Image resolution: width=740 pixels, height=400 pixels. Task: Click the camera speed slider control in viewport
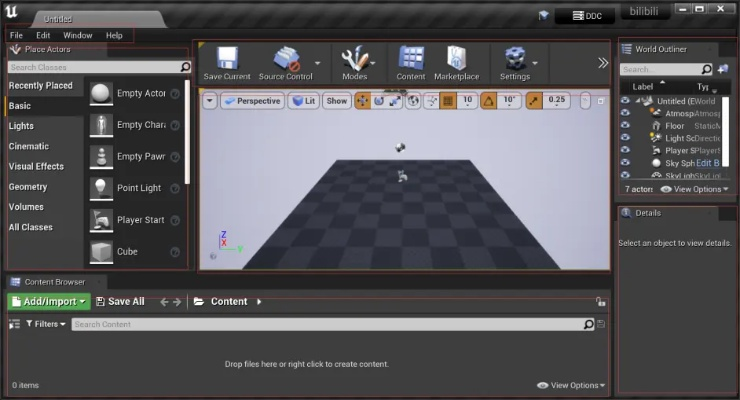585,101
